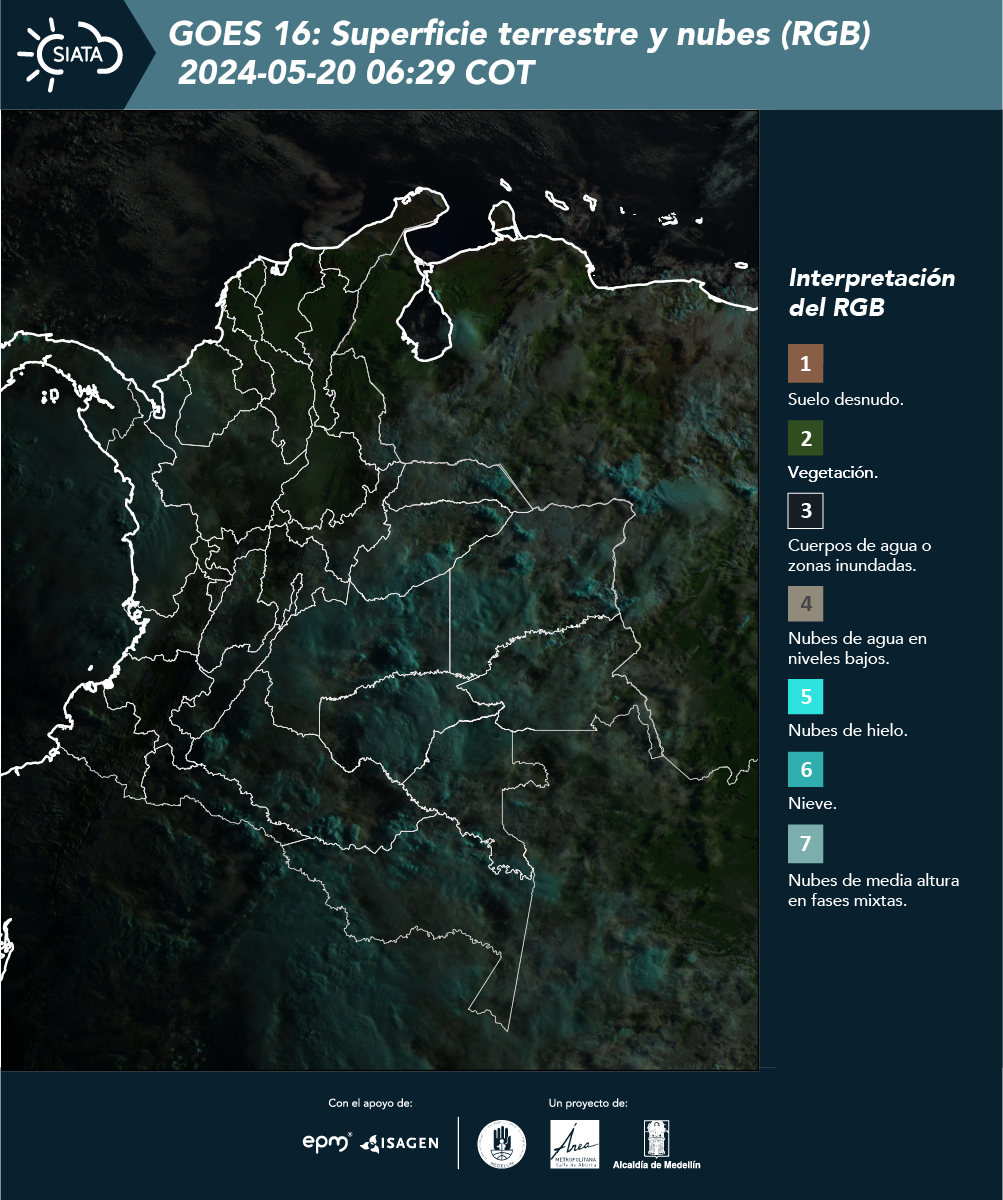Image resolution: width=1003 pixels, height=1200 pixels.
Task: Select the green swatch numbered 2
Action: pyautogui.click(x=805, y=438)
